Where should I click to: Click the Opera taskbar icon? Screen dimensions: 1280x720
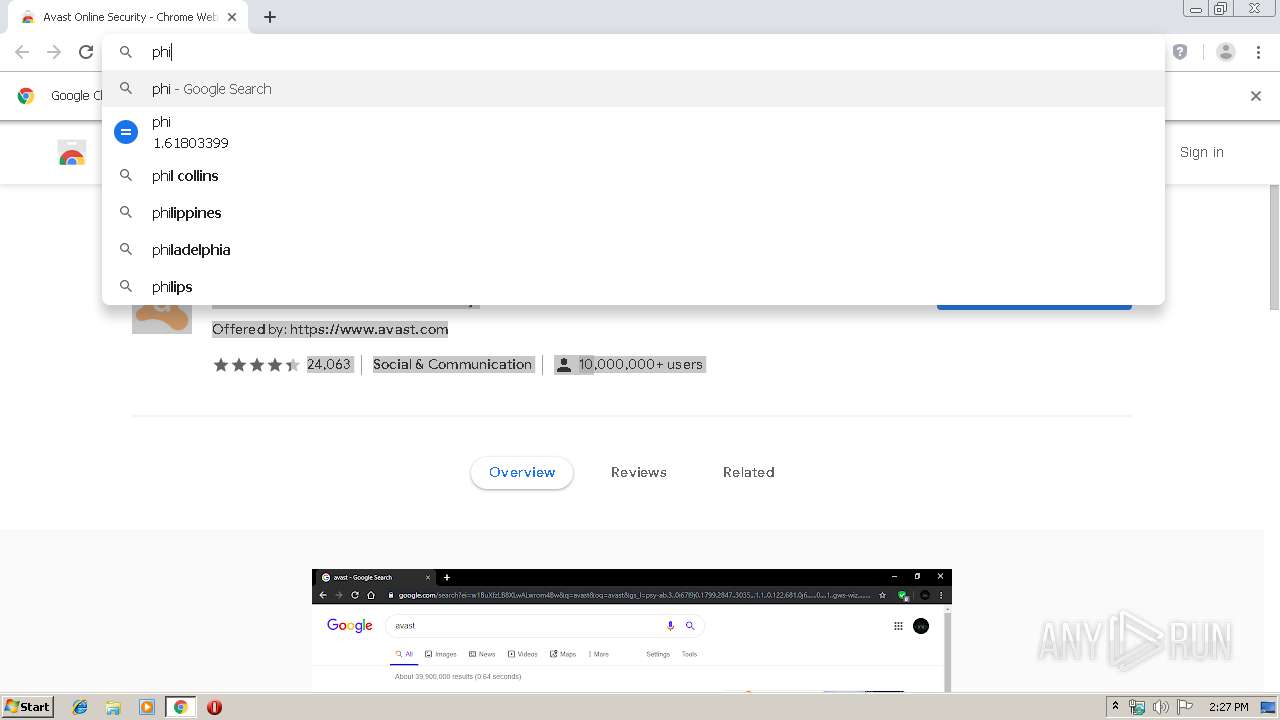click(x=214, y=707)
